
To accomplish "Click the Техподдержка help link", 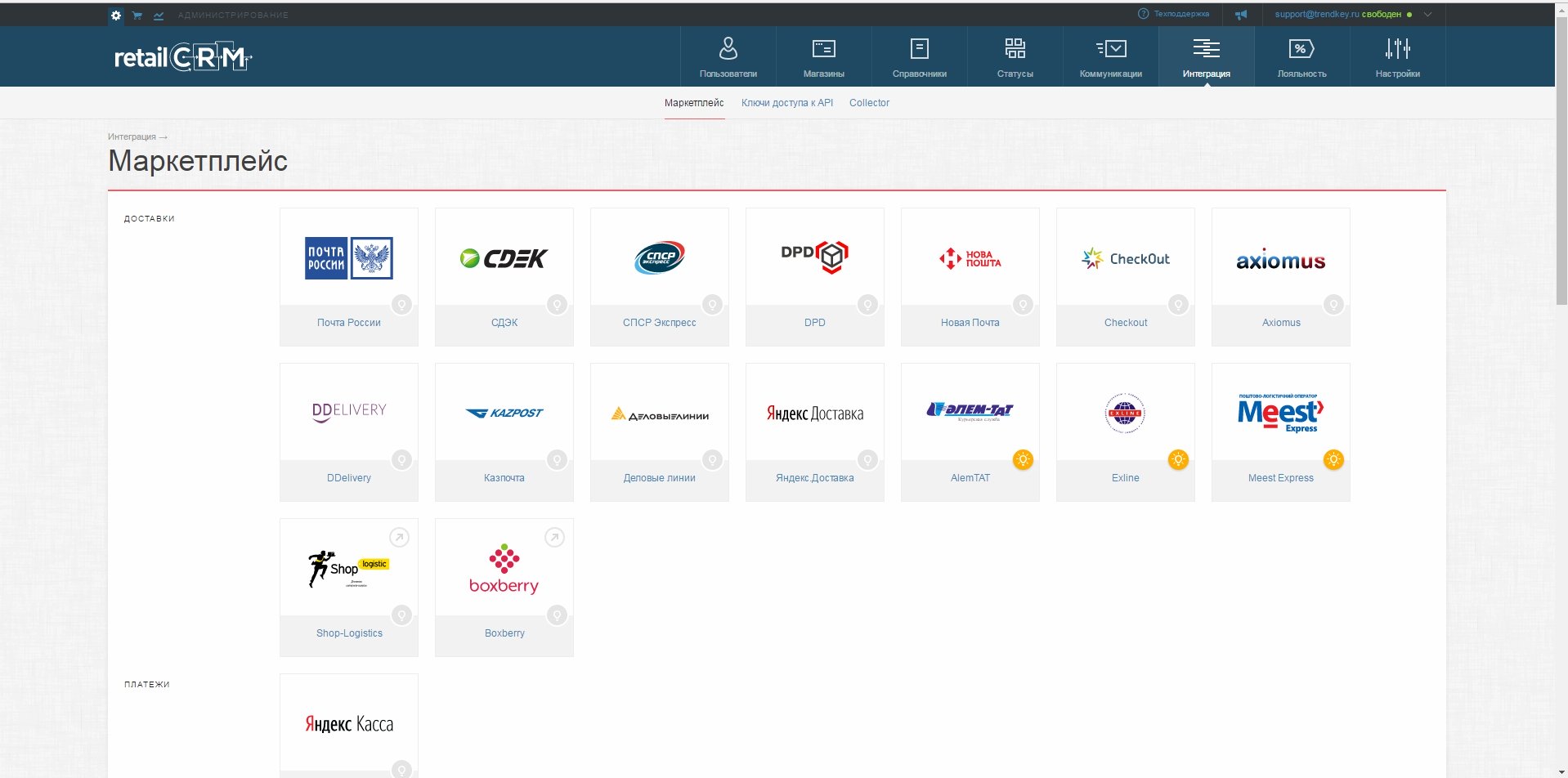I will pos(1180,14).
